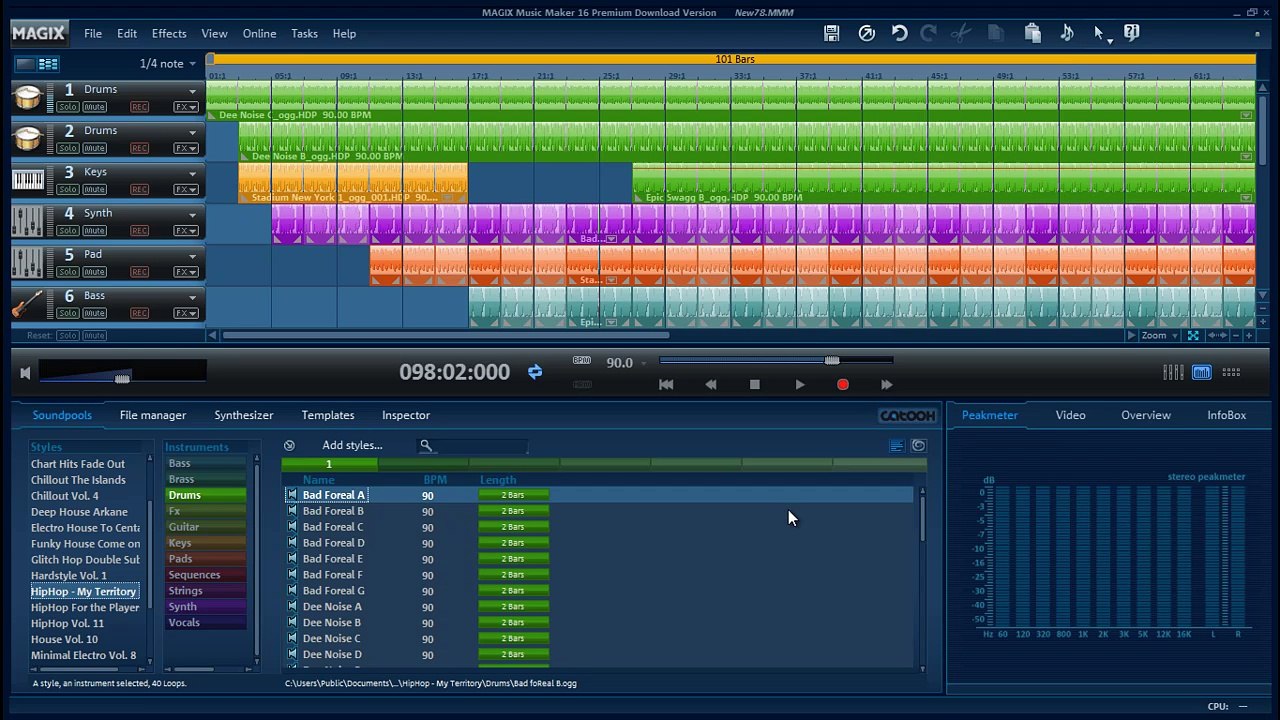Click the mixer faders icon on track 4
The image size is (1280, 720).
(x=28, y=221)
